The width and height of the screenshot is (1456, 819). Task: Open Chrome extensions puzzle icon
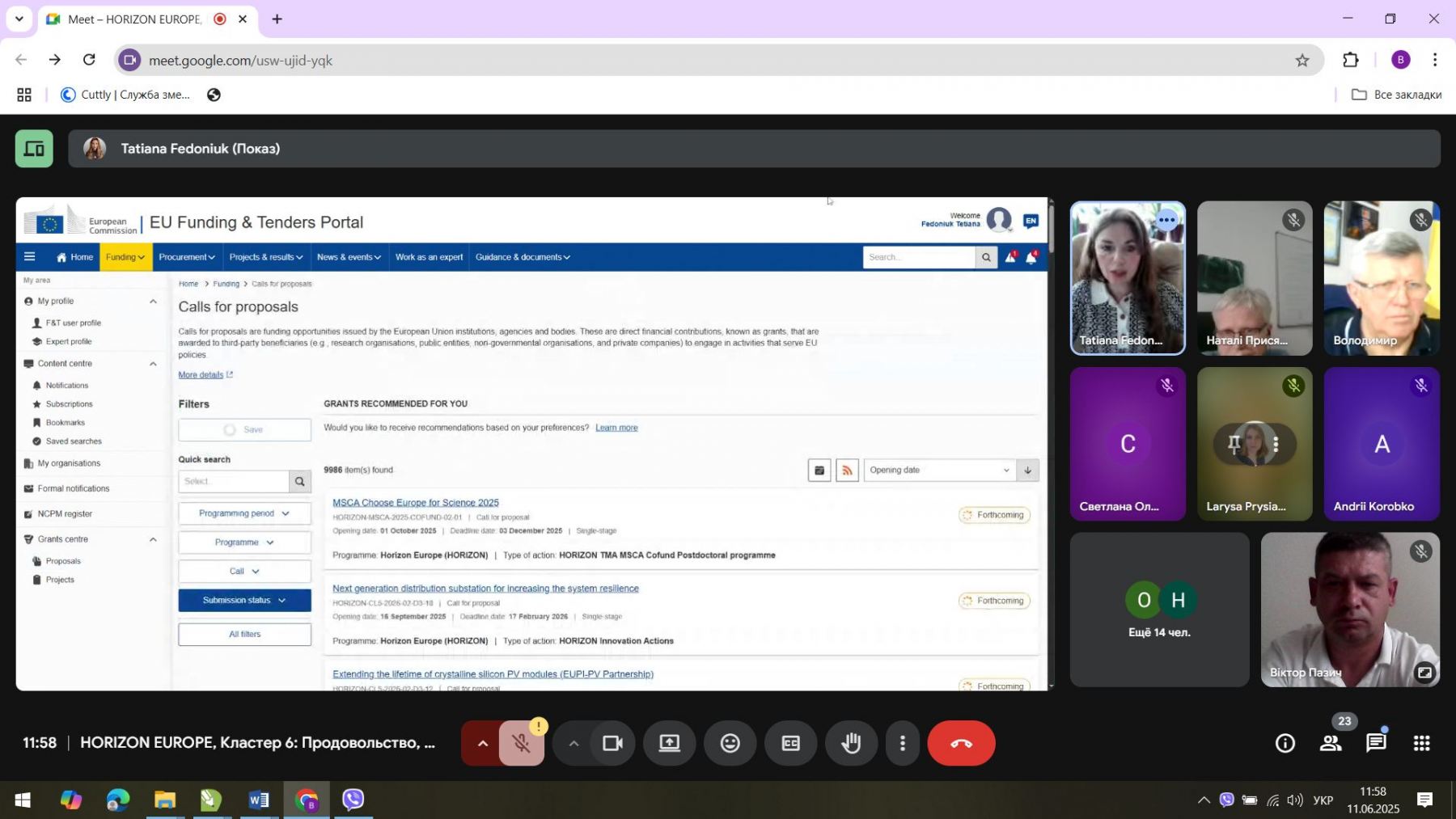click(1351, 61)
